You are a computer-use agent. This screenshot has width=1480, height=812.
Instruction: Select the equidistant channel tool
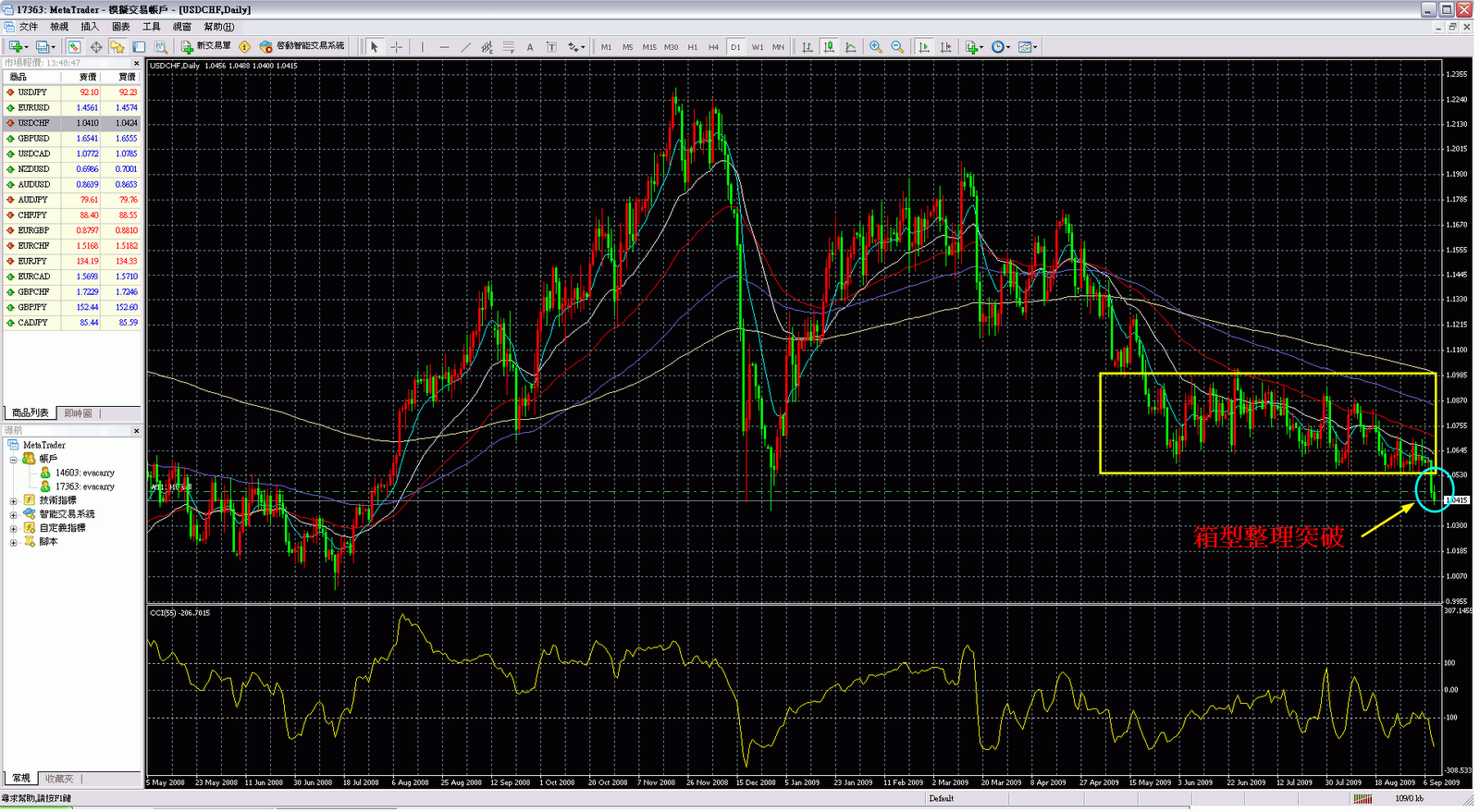(487, 46)
